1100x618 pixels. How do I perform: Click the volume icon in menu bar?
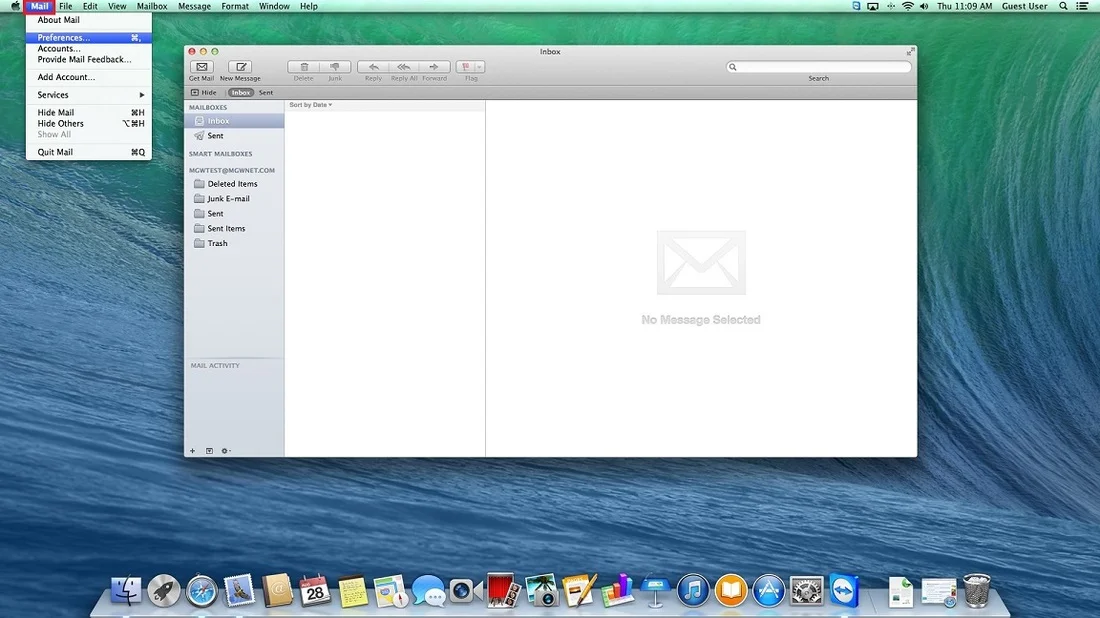[924, 6]
